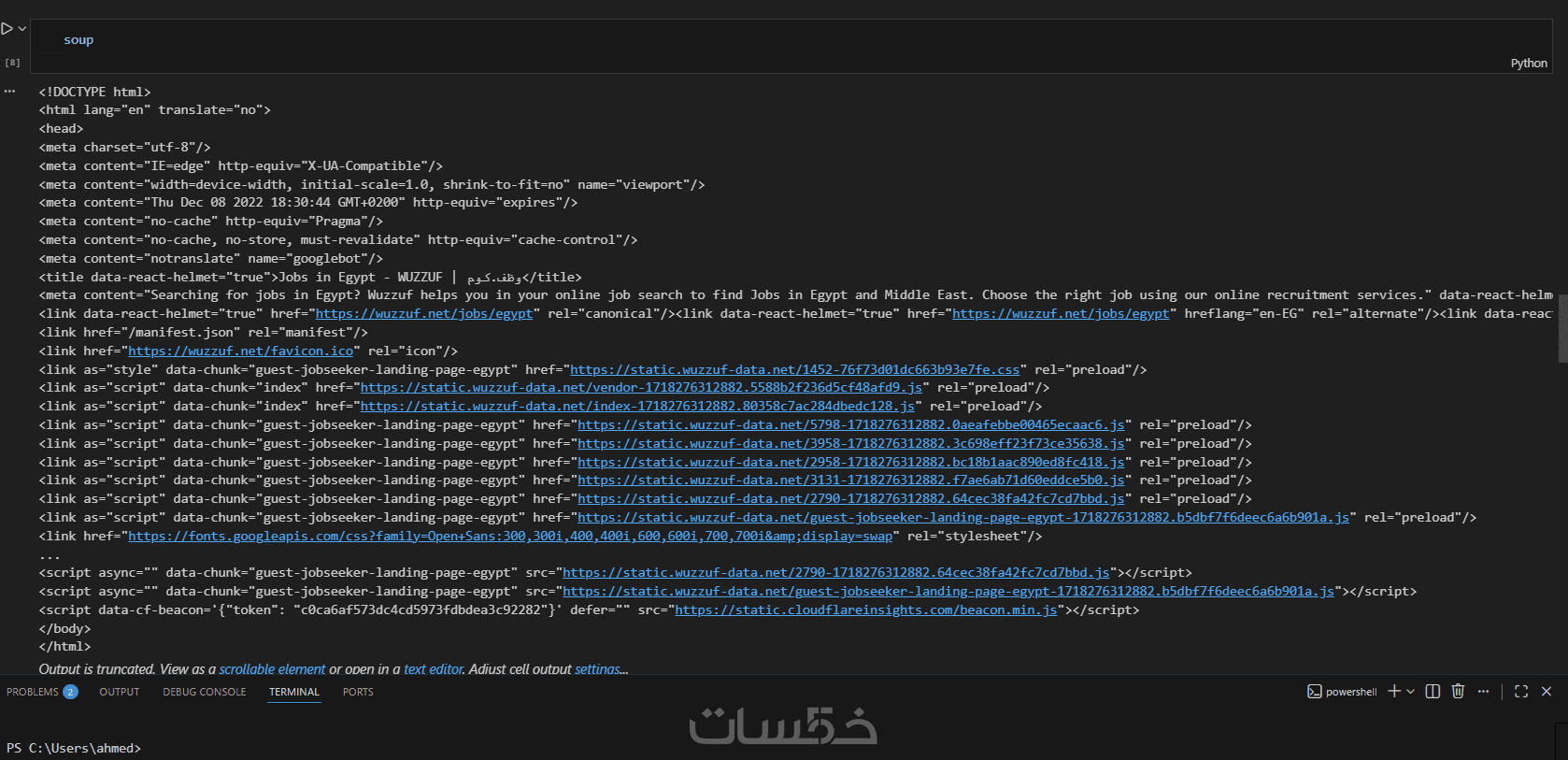Open cell output settings link
This screenshot has height=760, width=1568.
[596, 669]
